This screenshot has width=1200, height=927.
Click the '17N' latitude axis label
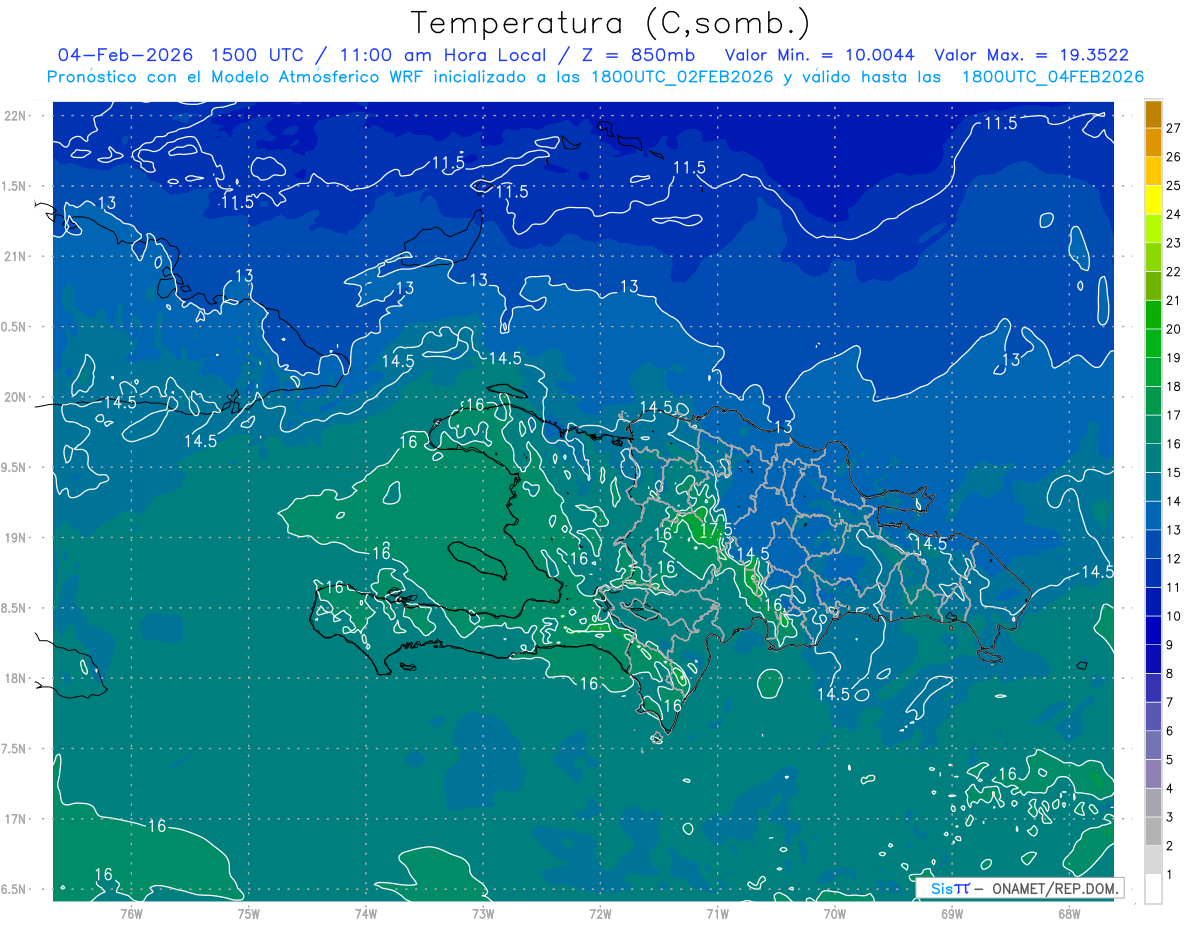pyautogui.click(x=15, y=819)
